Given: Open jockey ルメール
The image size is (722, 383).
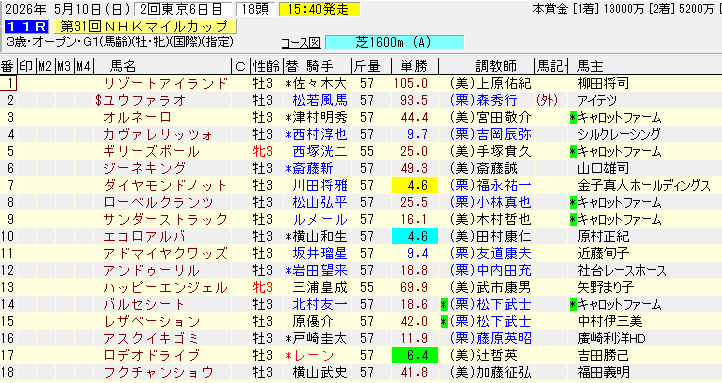Looking at the screenshot, I should (x=320, y=220).
